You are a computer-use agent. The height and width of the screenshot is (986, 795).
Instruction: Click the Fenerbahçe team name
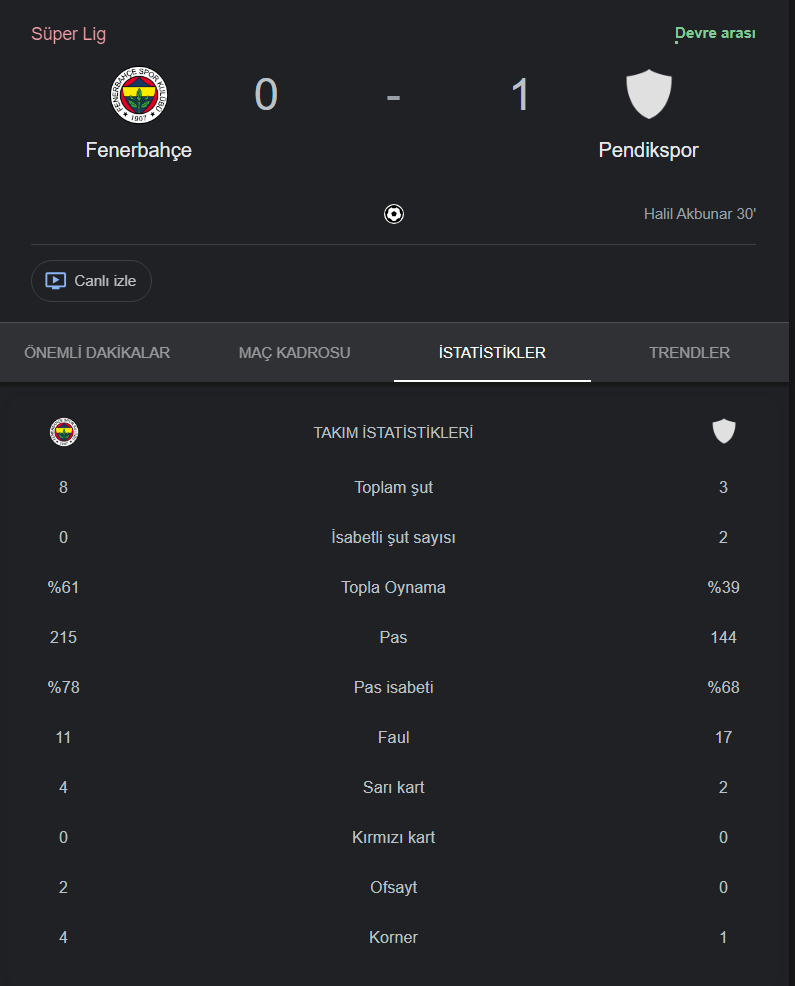(x=138, y=150)
